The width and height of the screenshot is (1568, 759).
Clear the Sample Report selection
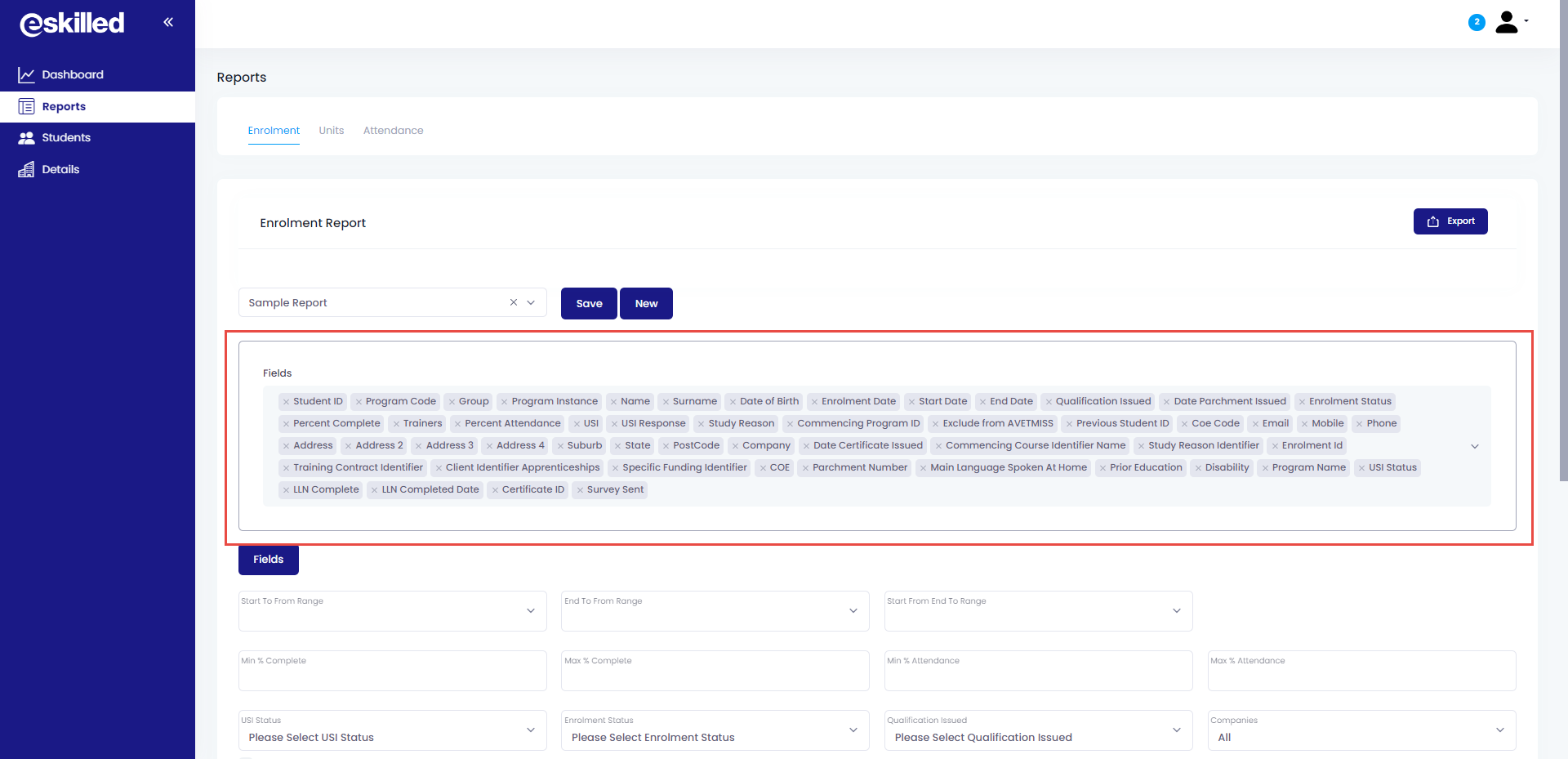(514, 302)
